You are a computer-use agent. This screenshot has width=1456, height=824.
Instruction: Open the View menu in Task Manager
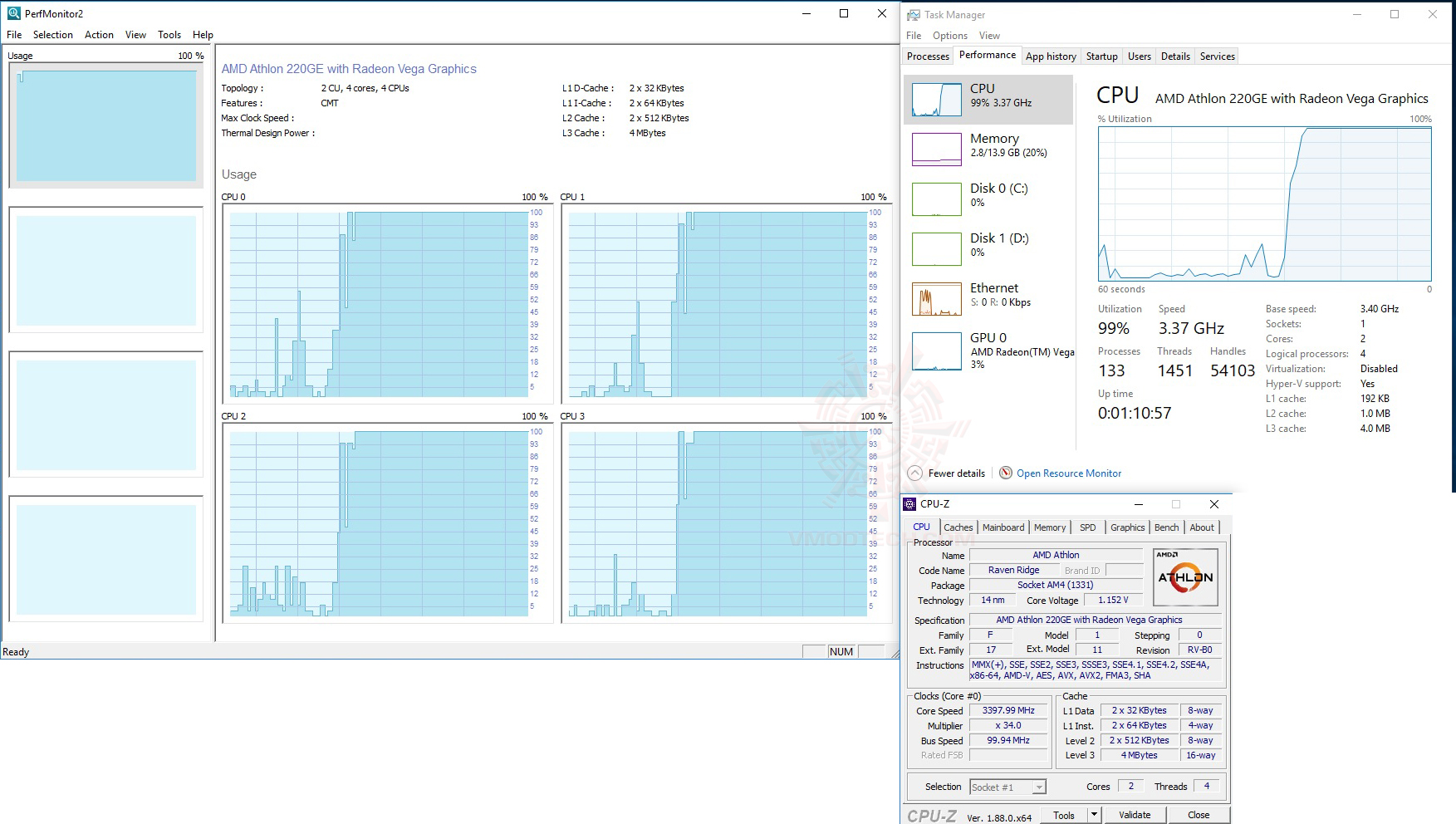[989, 36]
